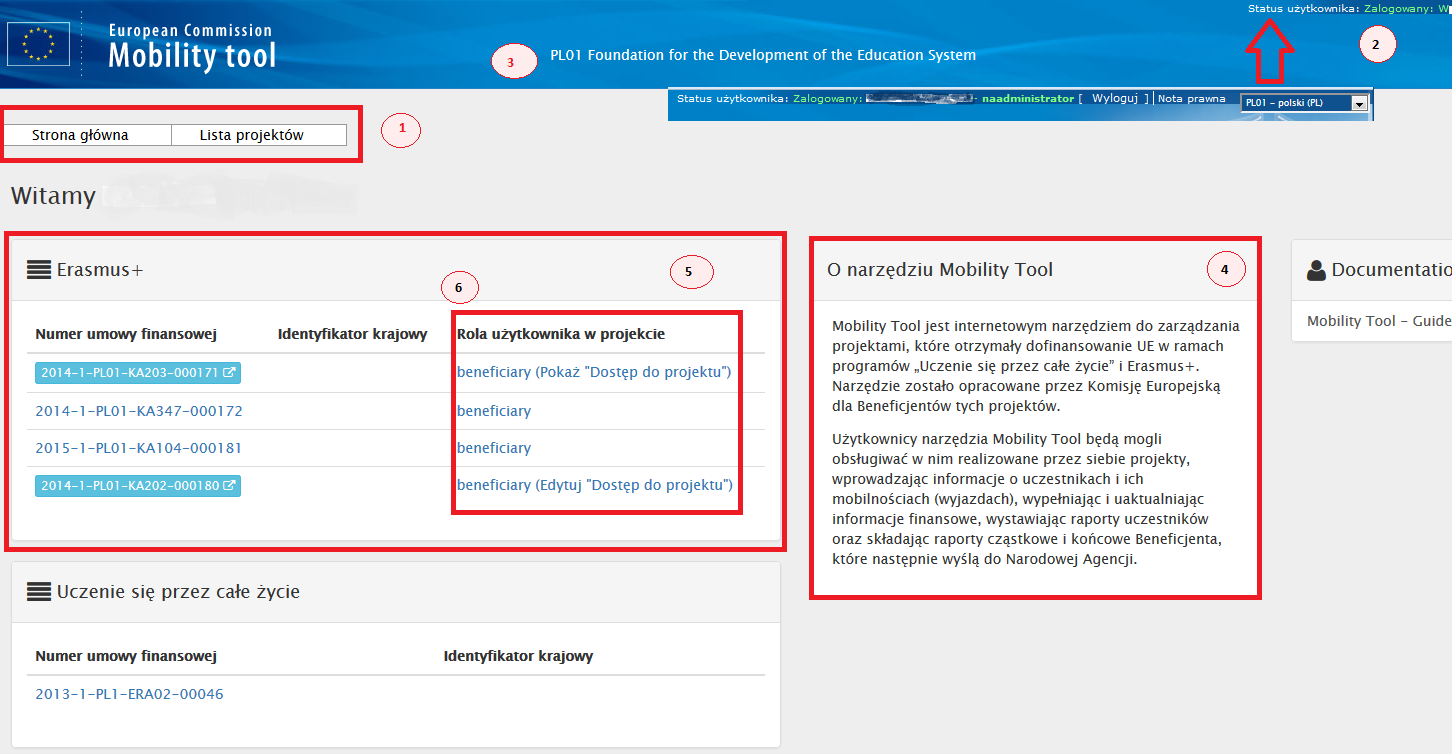Viewport: 1452px width, 754px height.
Task: Open project 2015-1-PL01-KA104-000181
Action: pos(138,448)
